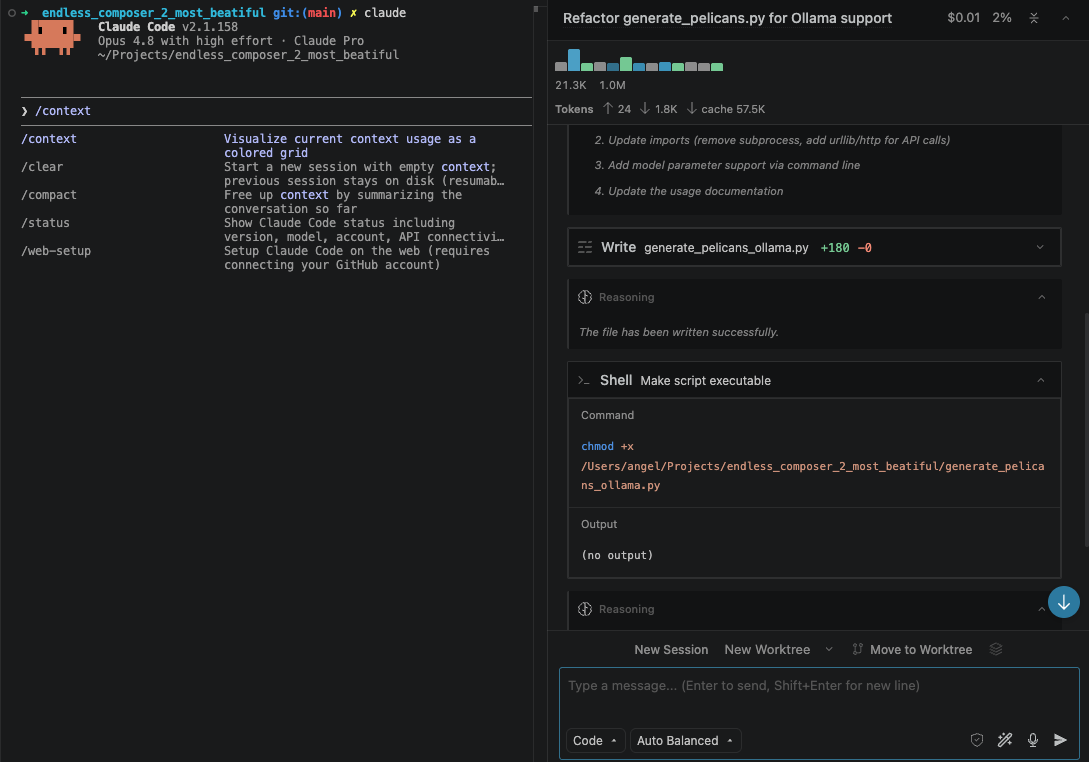Image resolution: width=1089 pixels, height=762 pixels.
Task: Click the terminal pane circle indicator
Action: [x=12, y=13]
